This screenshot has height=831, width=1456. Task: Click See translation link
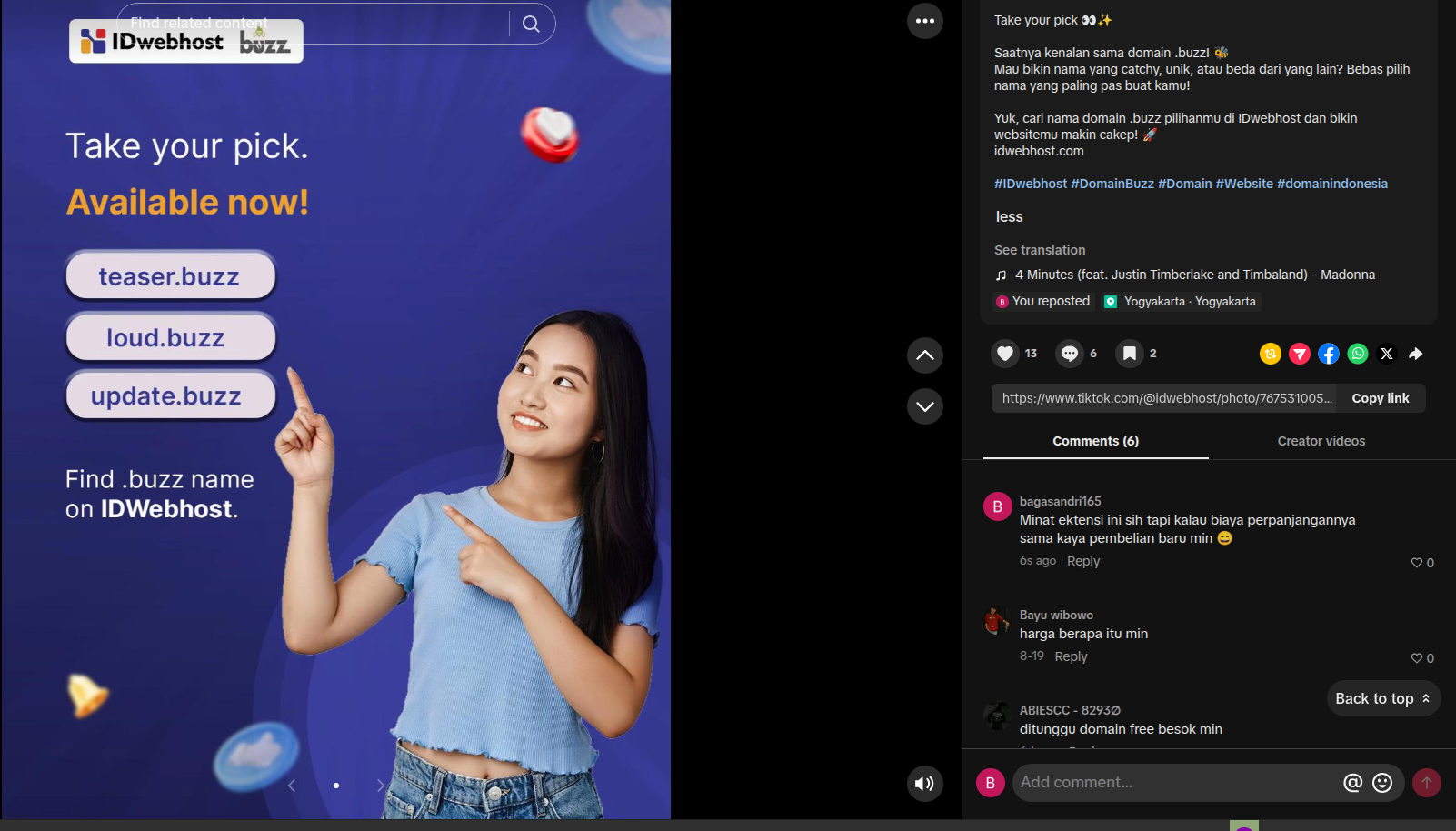(1040, 250)
